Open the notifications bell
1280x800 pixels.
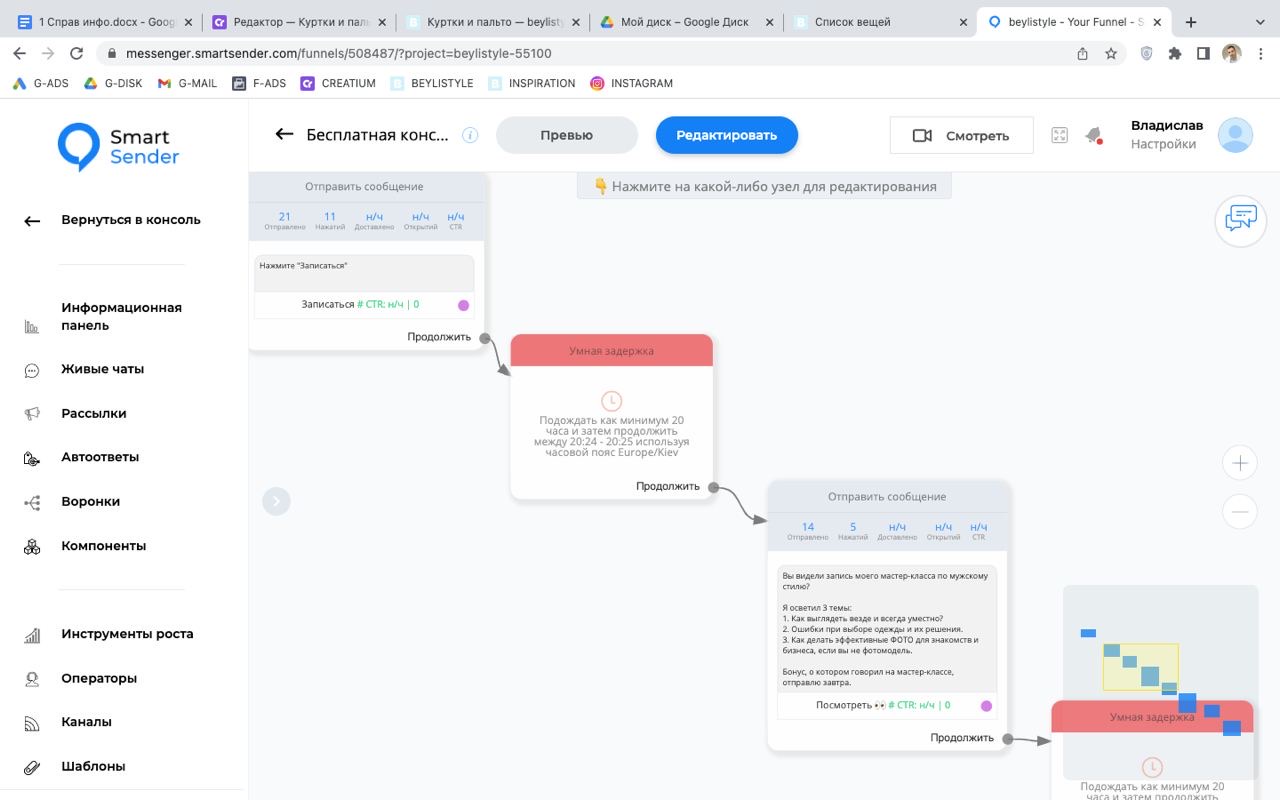point(1093,135)
